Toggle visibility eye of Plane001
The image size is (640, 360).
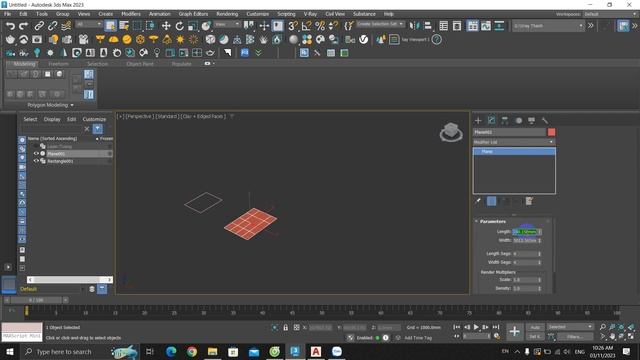click(x=36, y=153)
